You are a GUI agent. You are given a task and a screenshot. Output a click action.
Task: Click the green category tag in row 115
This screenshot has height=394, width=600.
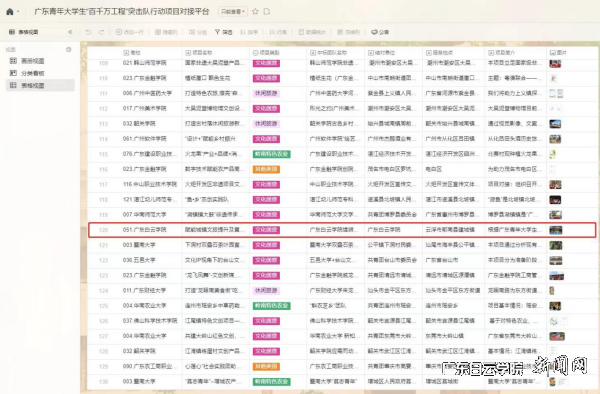coord(271,154)
